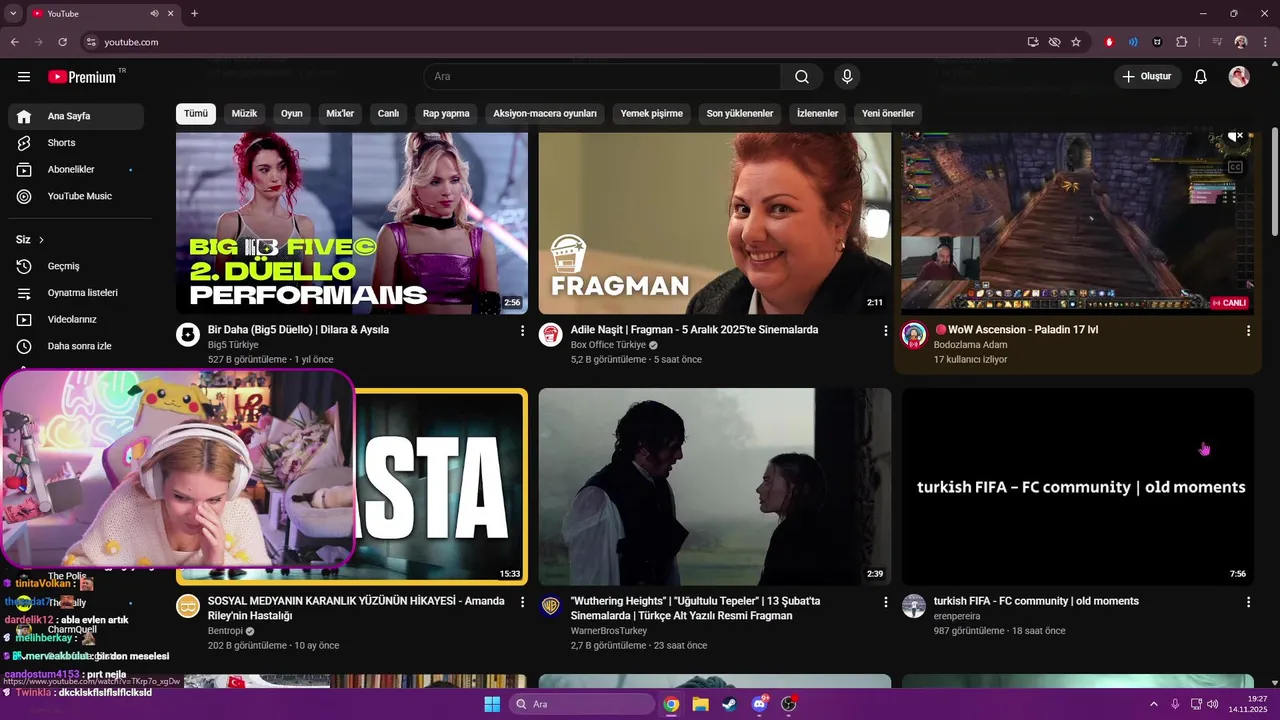The width and height of the screenshot is (1280, 720).
Task: Open more options for WoW Ascension stream
Action: [x=1248, y=330]
